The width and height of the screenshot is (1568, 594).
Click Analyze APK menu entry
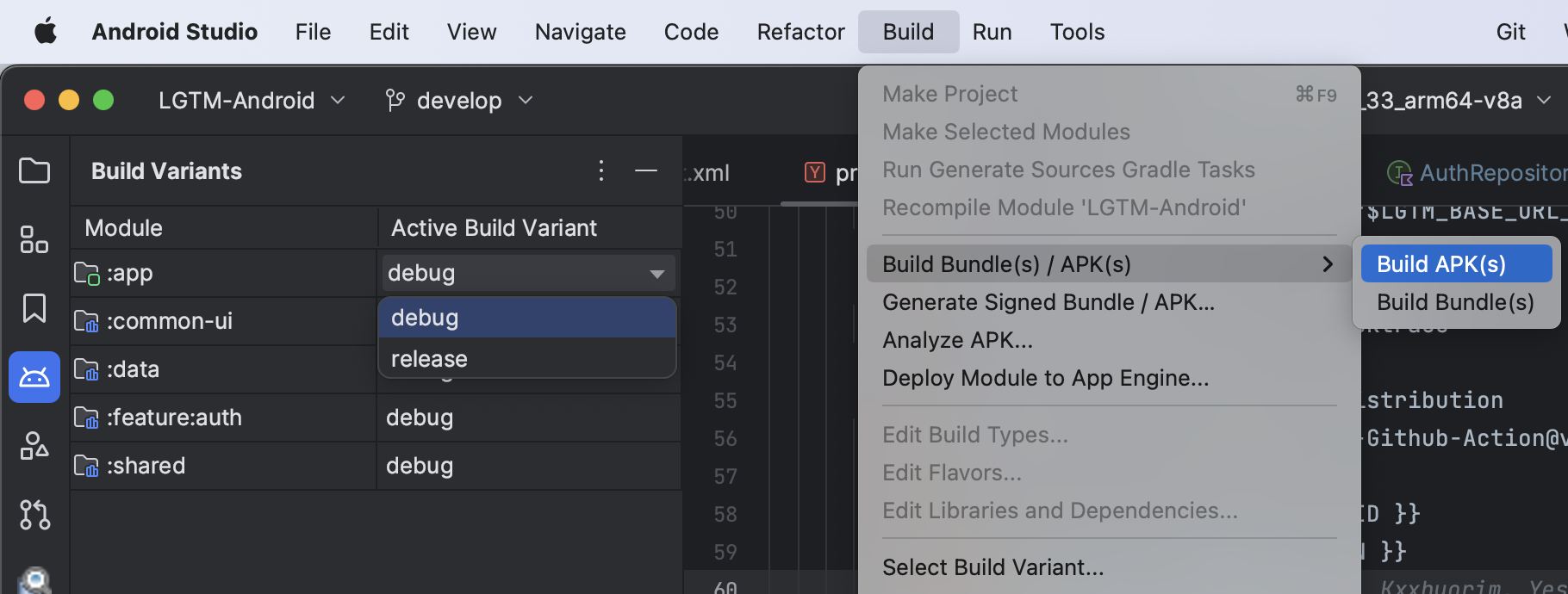pos(957,340)
